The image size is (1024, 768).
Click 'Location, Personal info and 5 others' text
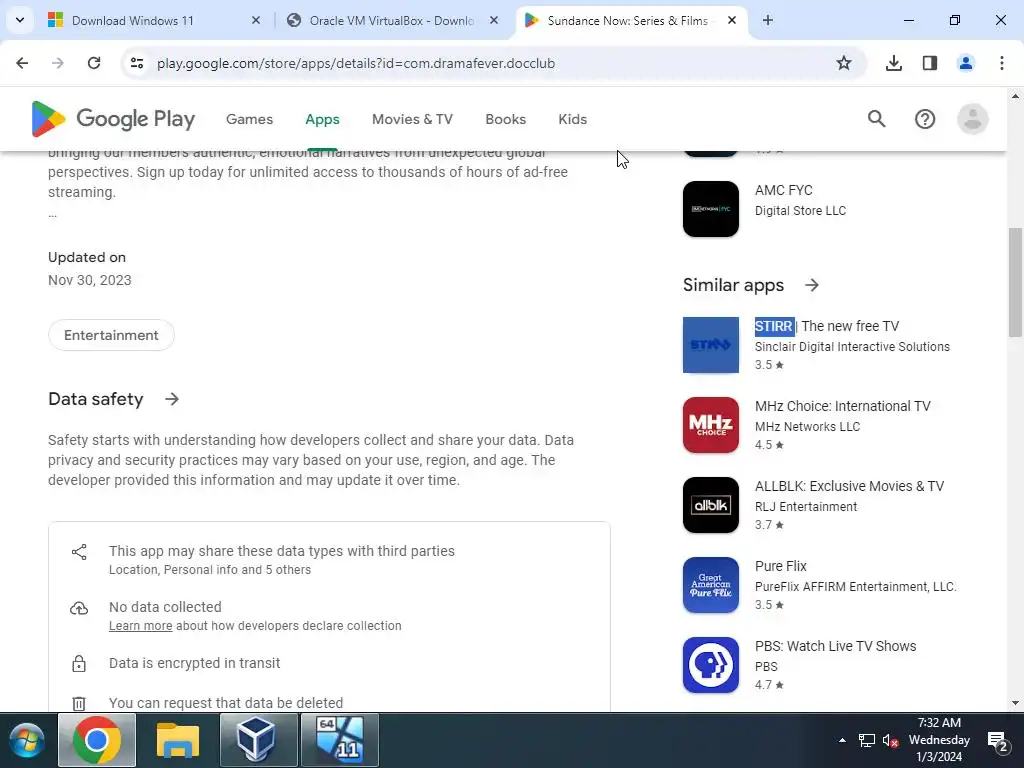point(210,570)
